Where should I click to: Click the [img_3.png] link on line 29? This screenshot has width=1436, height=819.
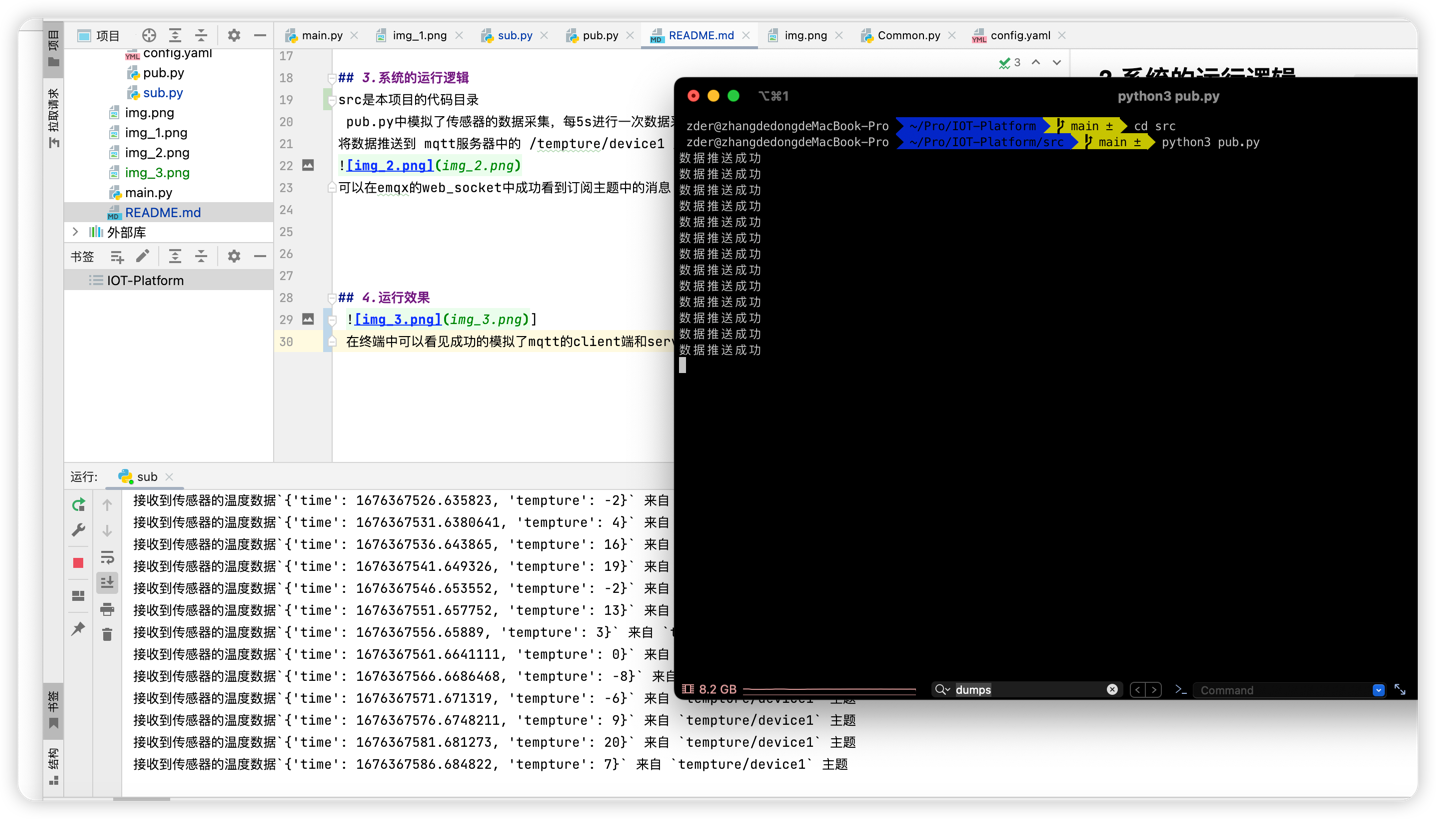click(x=398, y=319)
